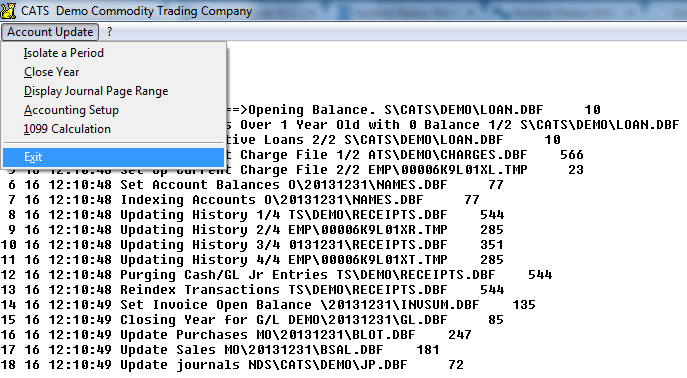The image size is (687, 378).
Task: Select the Update Purchases BLOT.DBF line
Action: click(236, 335)
